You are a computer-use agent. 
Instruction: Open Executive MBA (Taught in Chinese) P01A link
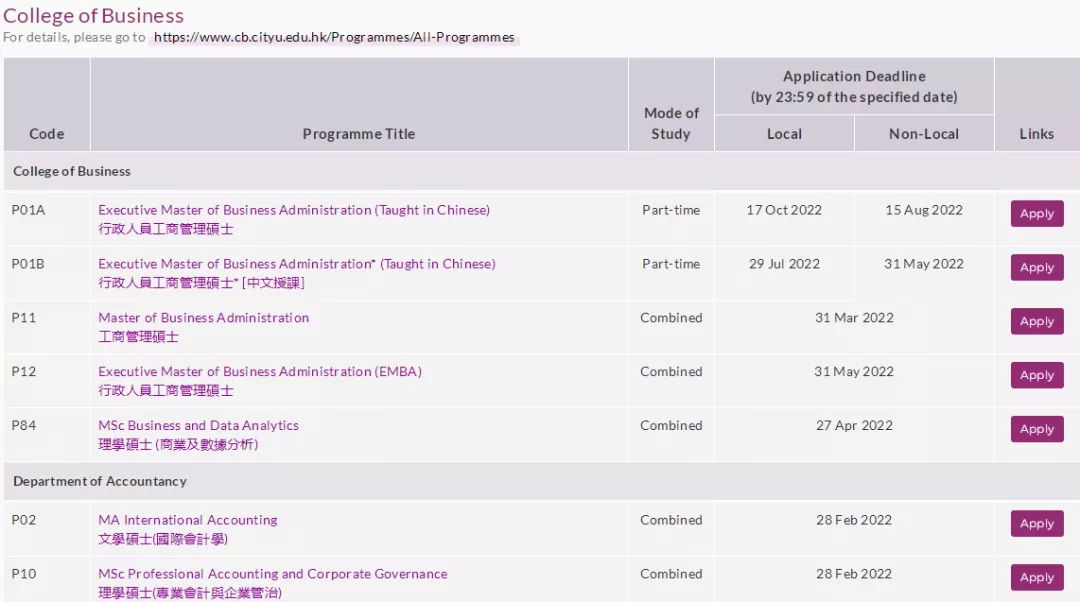(294, 210)
